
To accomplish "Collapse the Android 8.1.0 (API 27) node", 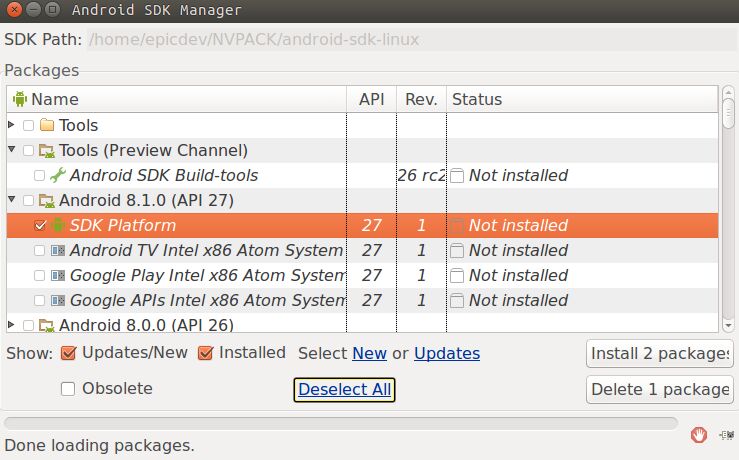I will click(12, 200).
